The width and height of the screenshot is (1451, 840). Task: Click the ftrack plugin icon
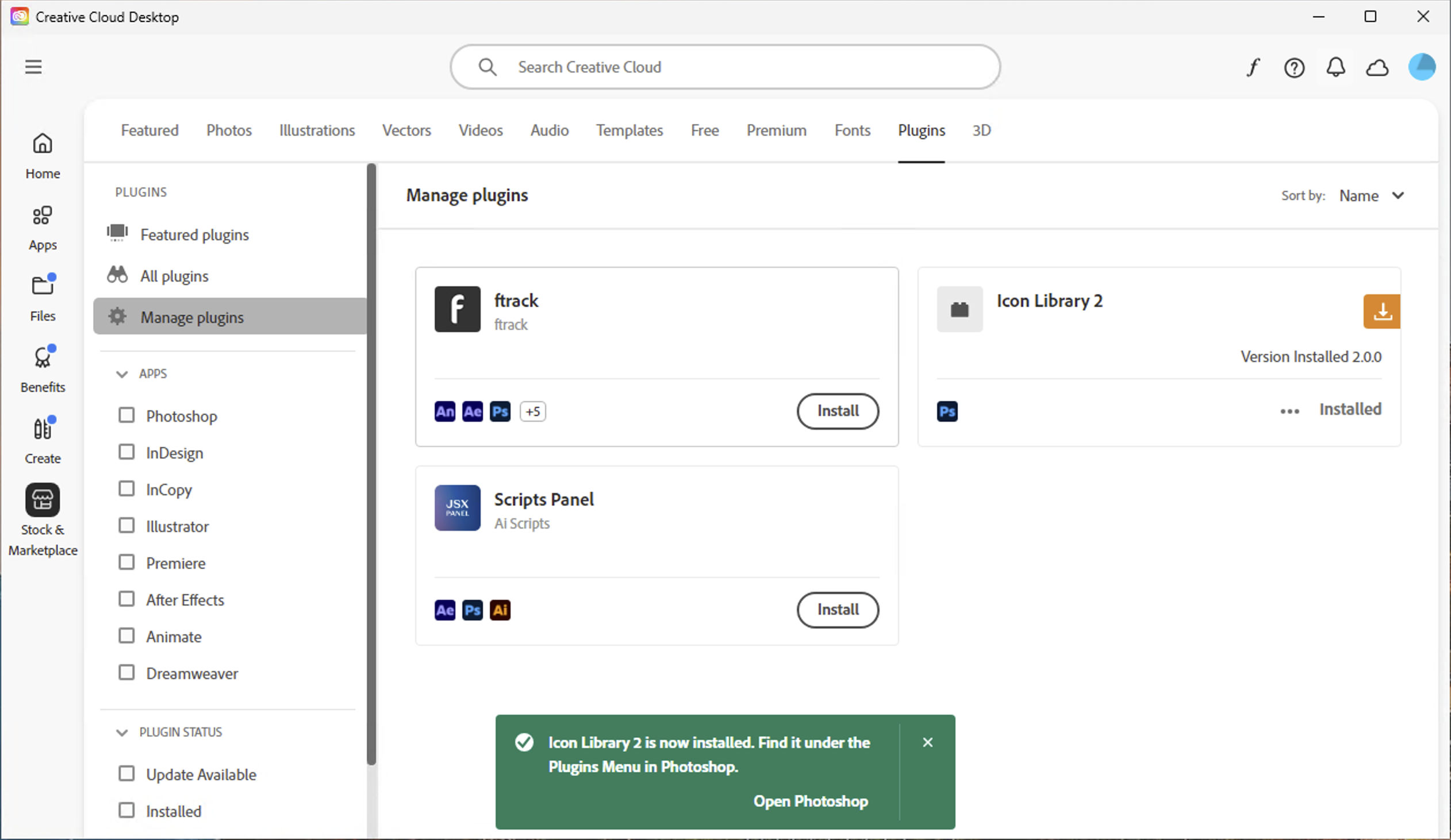(x=457, y=309)
